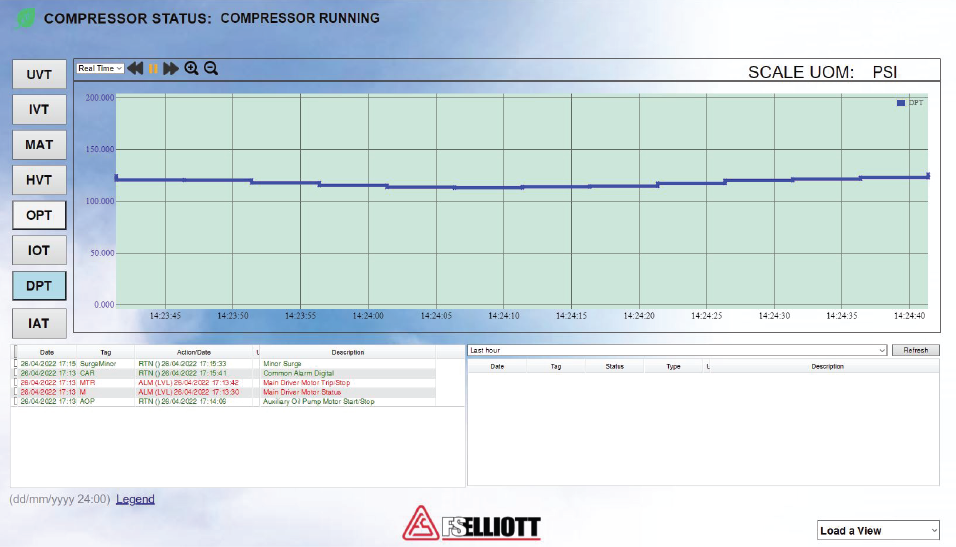Click the green leaf status icon

tap(25, 18)
